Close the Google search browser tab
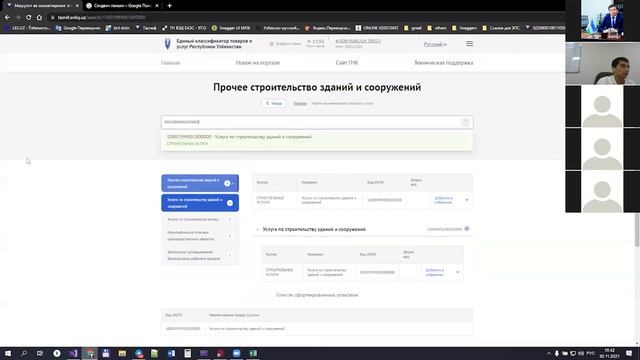This screenshot has width=640, height=360. [x=157, y=6]
